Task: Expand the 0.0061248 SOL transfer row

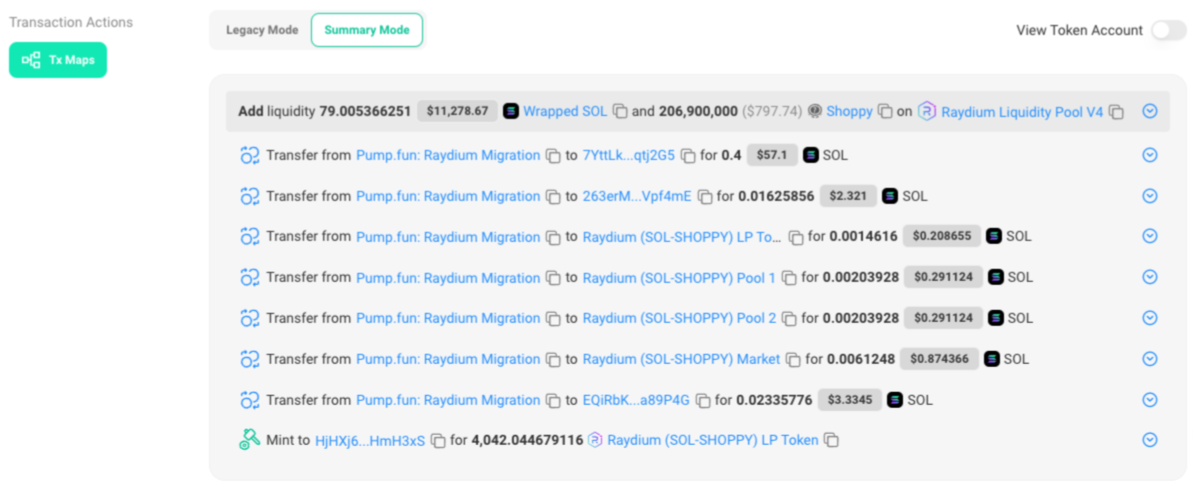Action: tap(1149, 359)
